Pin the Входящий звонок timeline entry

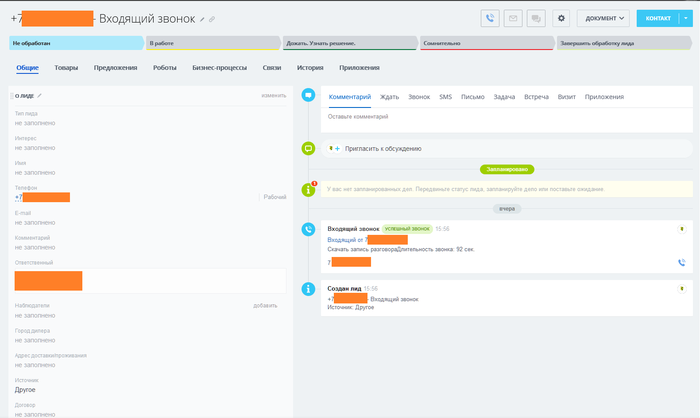click(682, 229)
